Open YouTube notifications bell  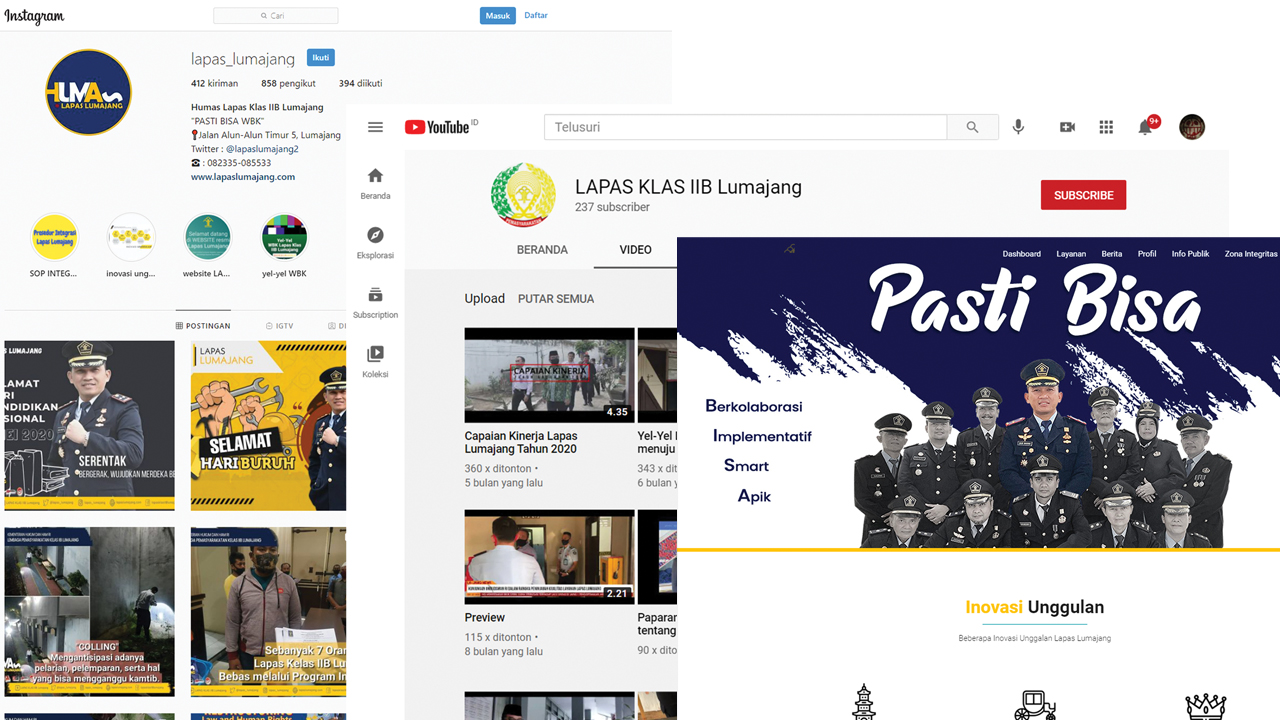point(1146,127)
